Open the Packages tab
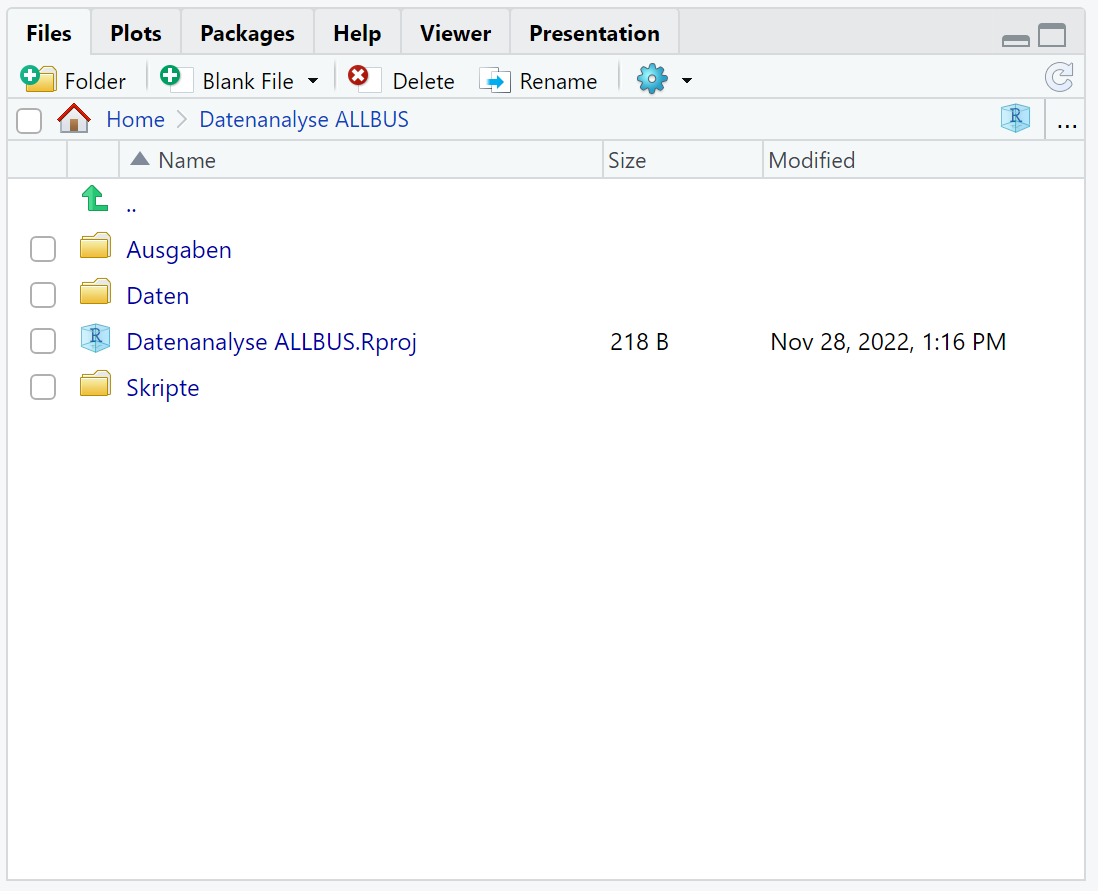This screenshot has width=1098, height=891. (247, 33)
